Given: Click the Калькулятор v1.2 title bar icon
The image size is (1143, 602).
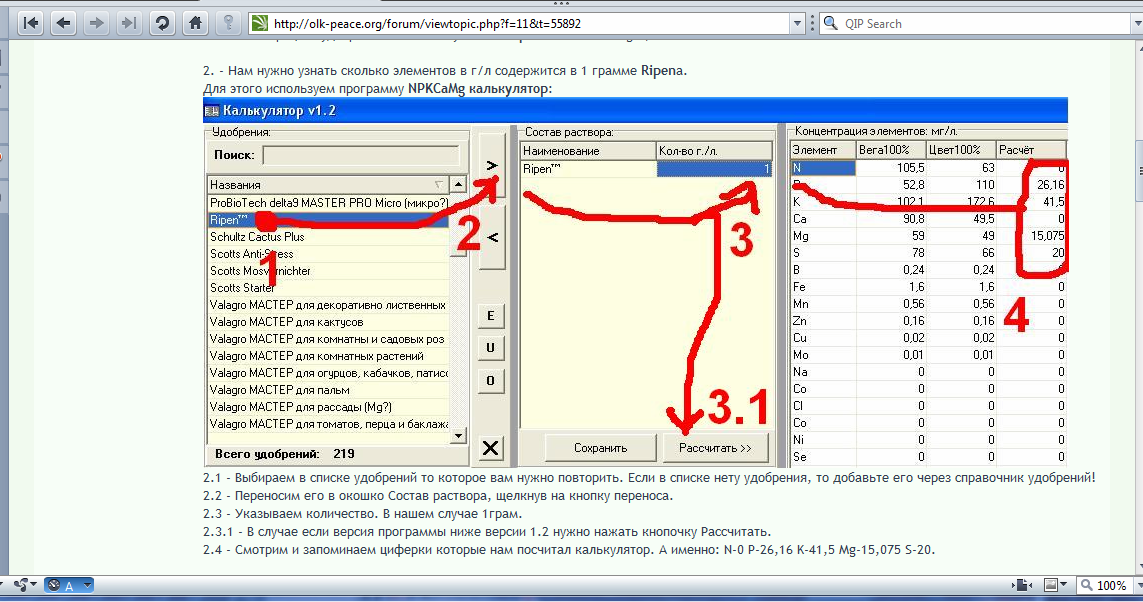Looking at the screenshot, I should [212, 111].
